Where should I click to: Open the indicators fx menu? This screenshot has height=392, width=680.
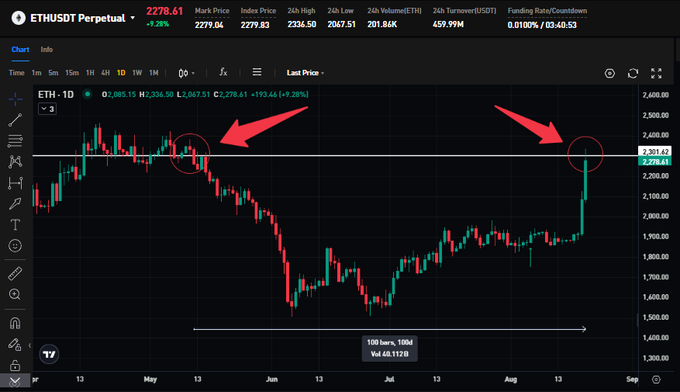point(223,72)
